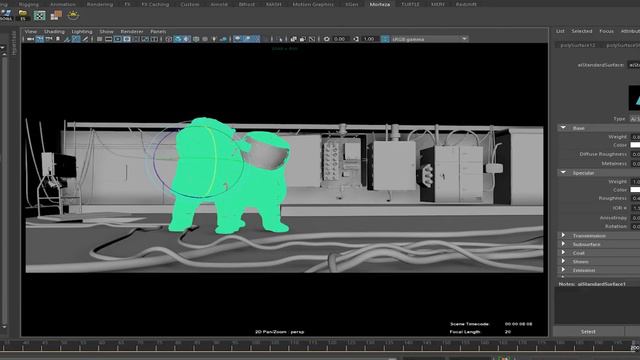This screenshot has height=360, width=640.
Task: Open the Selected menu in Attribute Editor
Action: coord(582,31)
